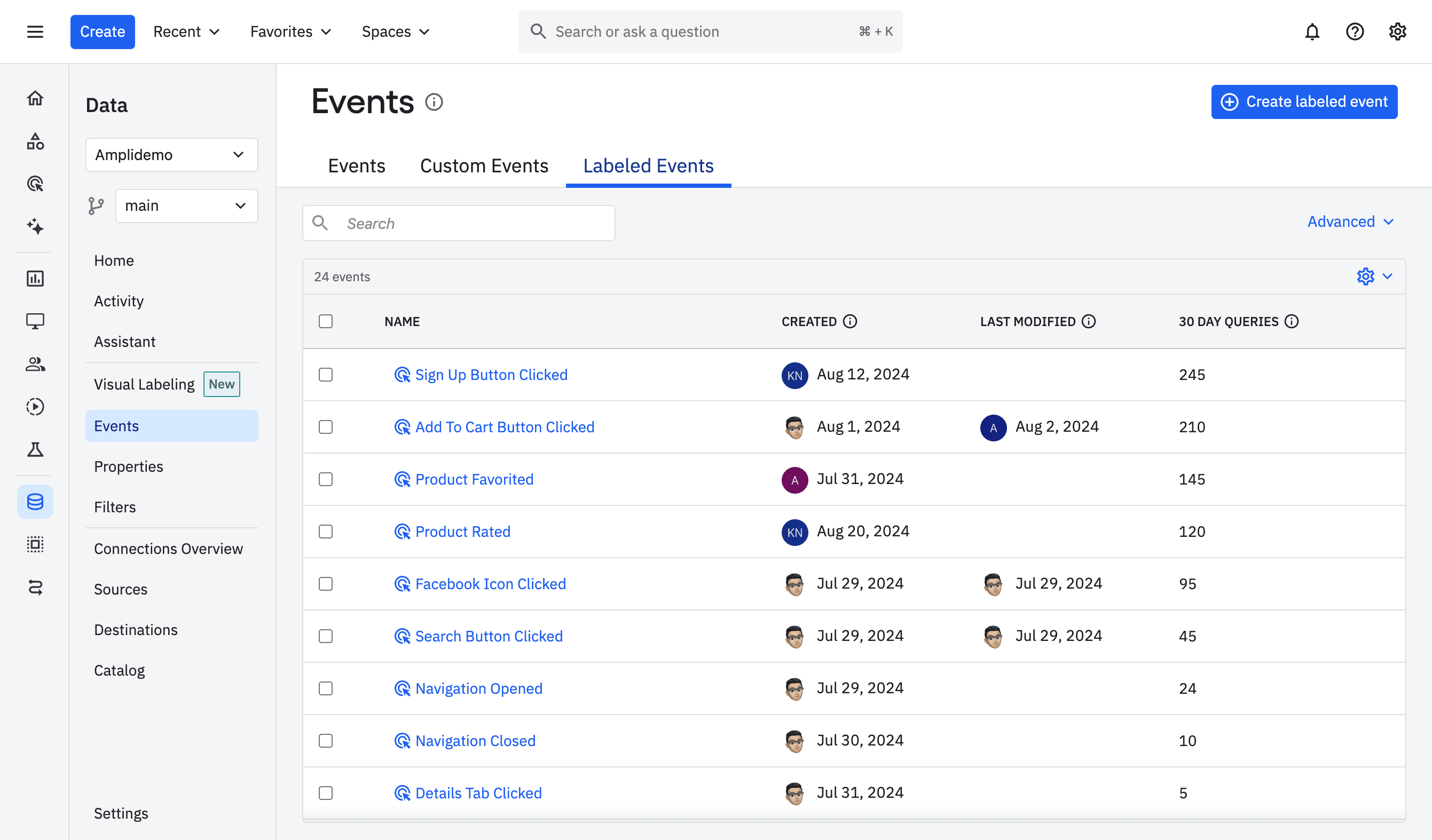1432x840 pixels.
Task: Click the Experiments flask icon in sidebar
Action: pyautogui.click(x=35, y=450)
